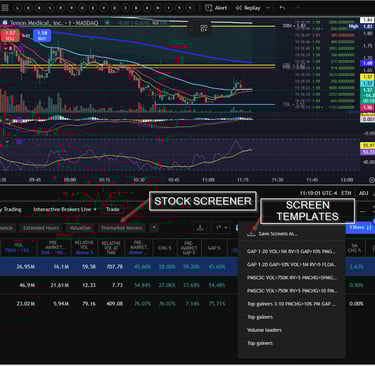Click the blue 1.58 BUY button
The height and width of the screenshot is (366, 375).
coord(42,35)
